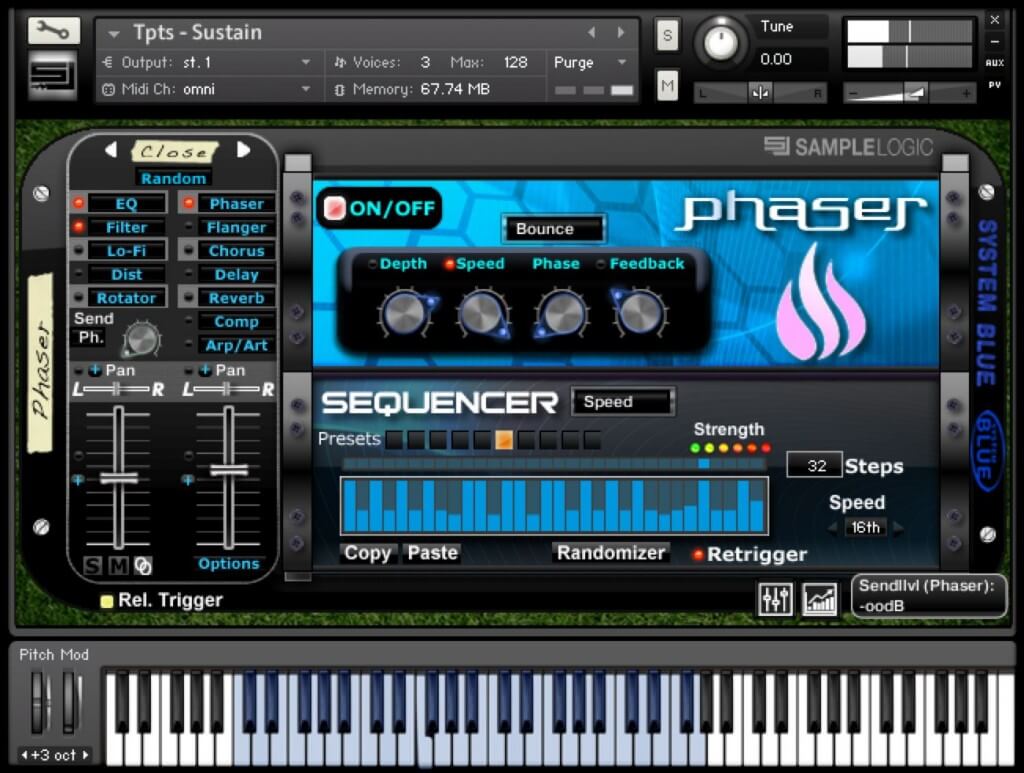Viewport: 1024px width, 773px height.
Task: Solo the instrument with S button
Action: click(x=667, y=35)
